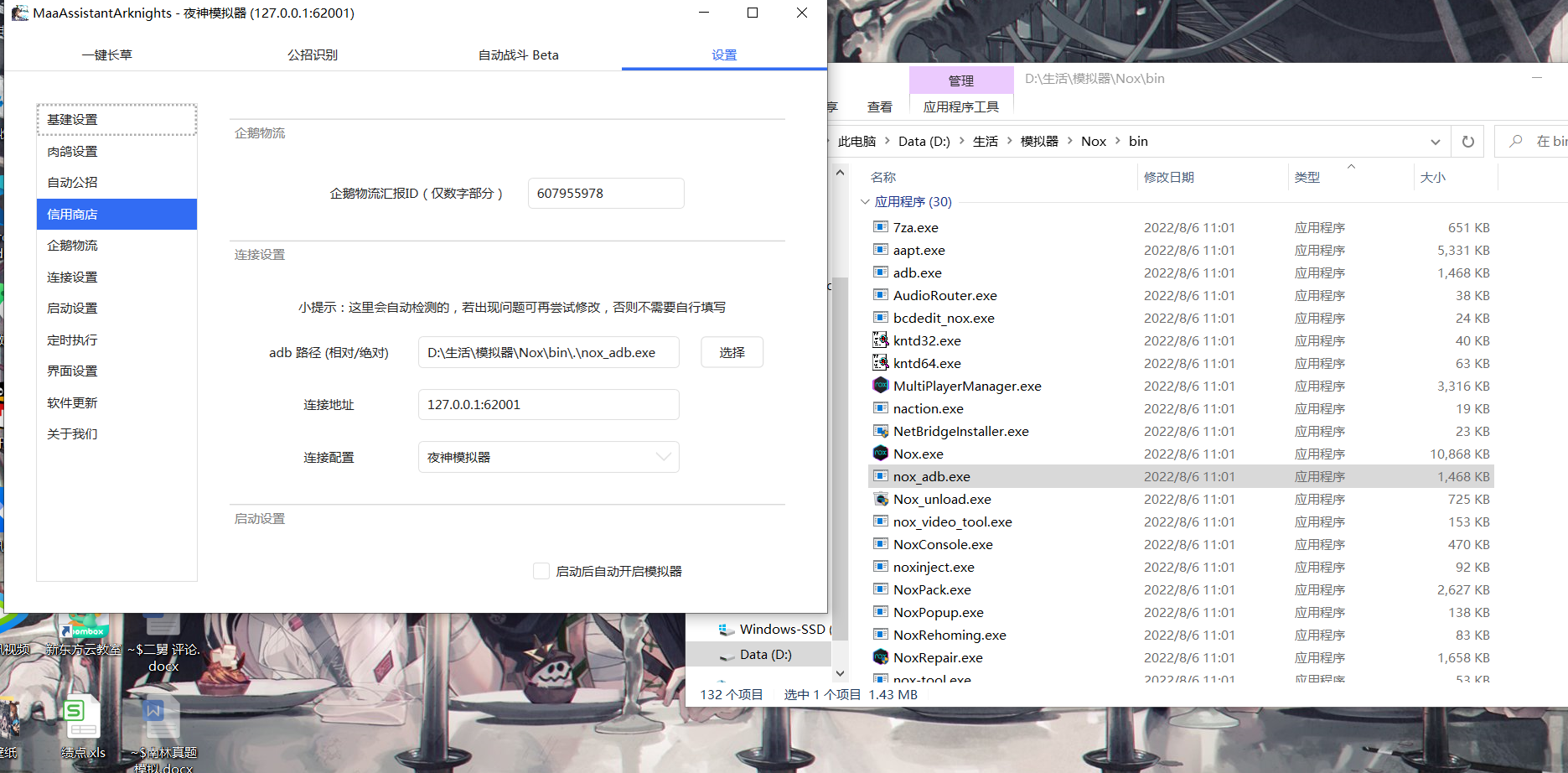Click Explorer navigation pane scroll-down arrow
Image resolution: width=1568 pixels, height=773 pixels.
(840, 673)
